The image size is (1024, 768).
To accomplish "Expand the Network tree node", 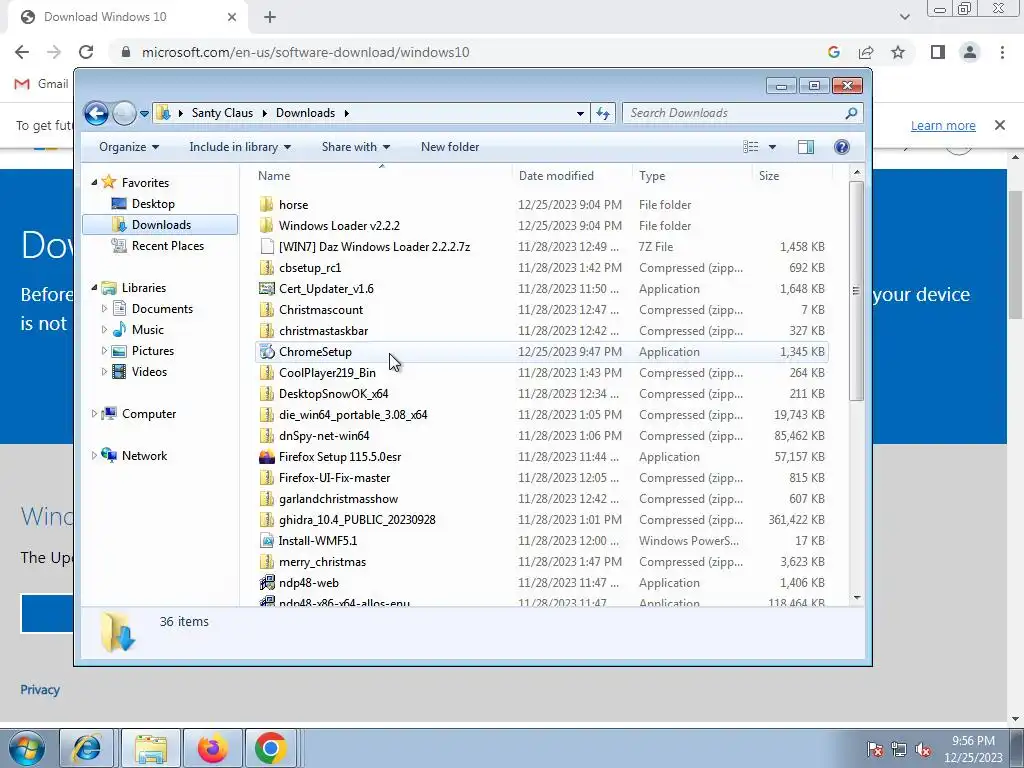I will [94, 455].
